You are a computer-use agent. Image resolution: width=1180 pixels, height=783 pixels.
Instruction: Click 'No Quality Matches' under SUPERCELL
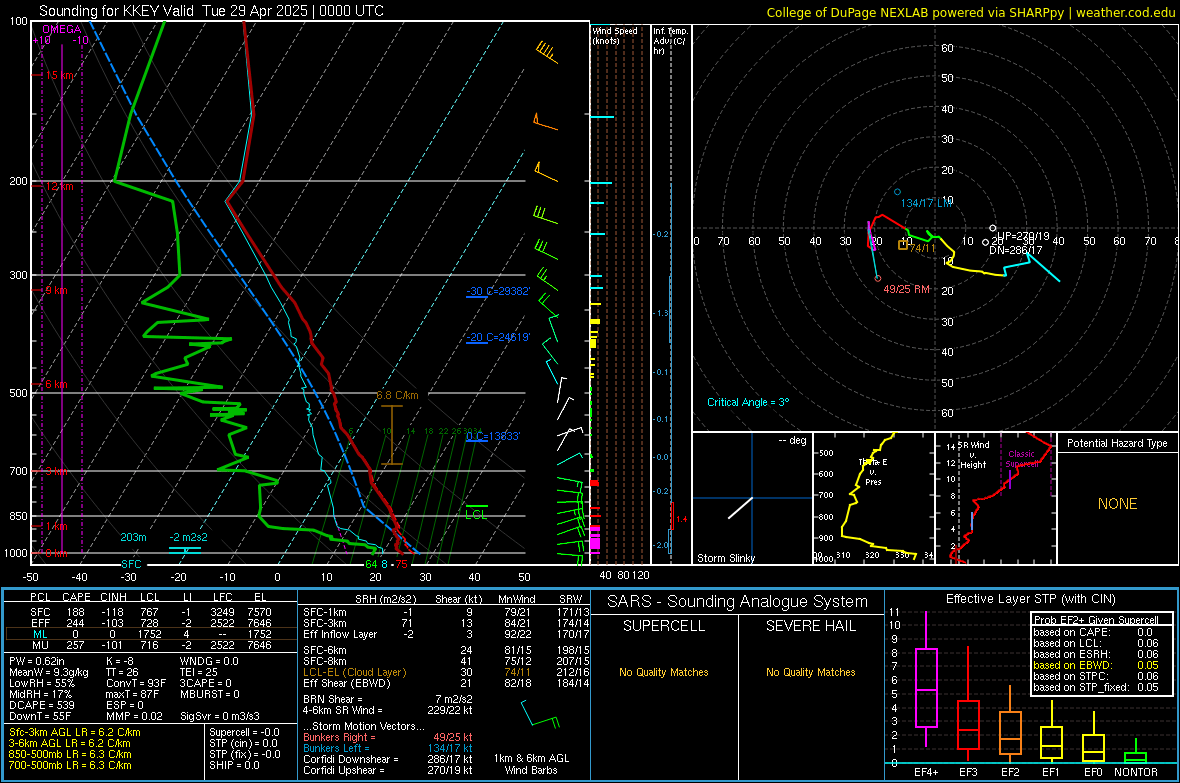click(x=664, y=672)
